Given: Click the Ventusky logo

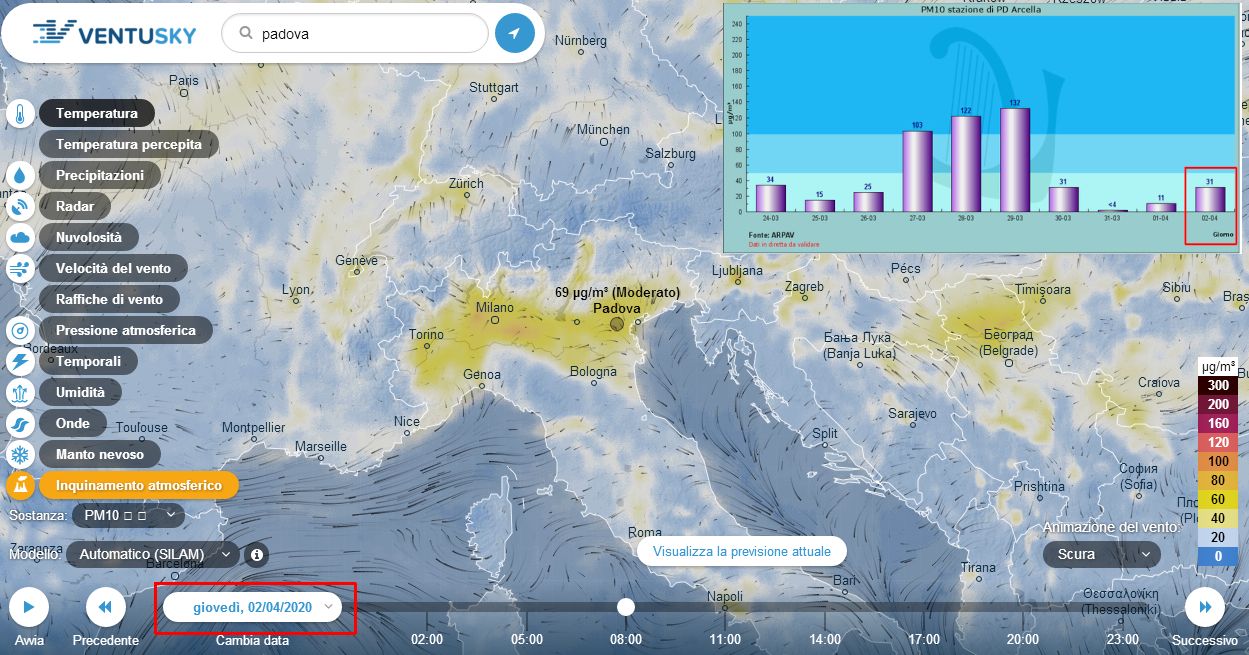Looking at the screenshot, I should pos(114,34).
